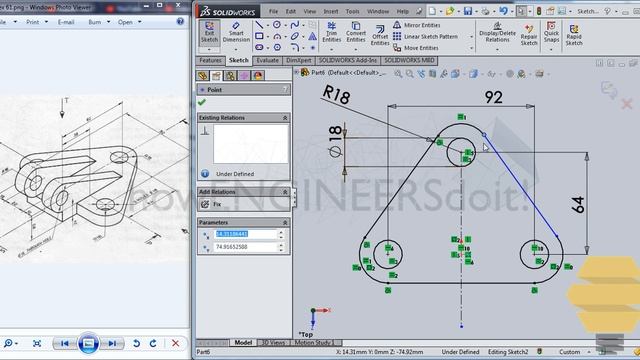
Task: Click the New document icon
Action: (x=432, y=11)
